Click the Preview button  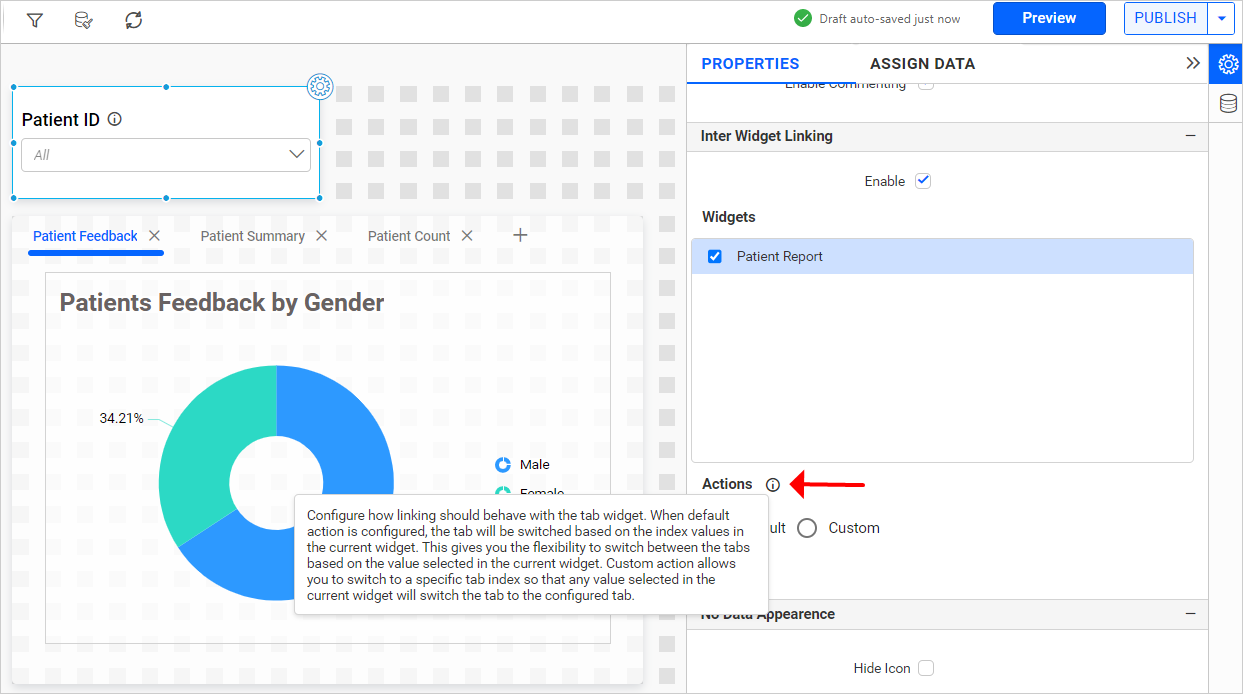click(x=1049, y=18)
